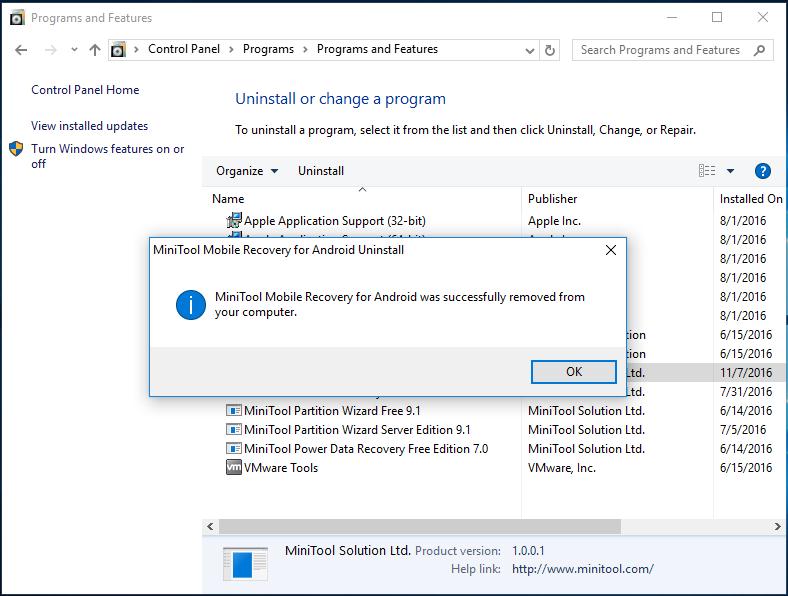Open the address bar history dropdown
The height and width of the screenshot is (596, 788).
[x=530, y=50]
